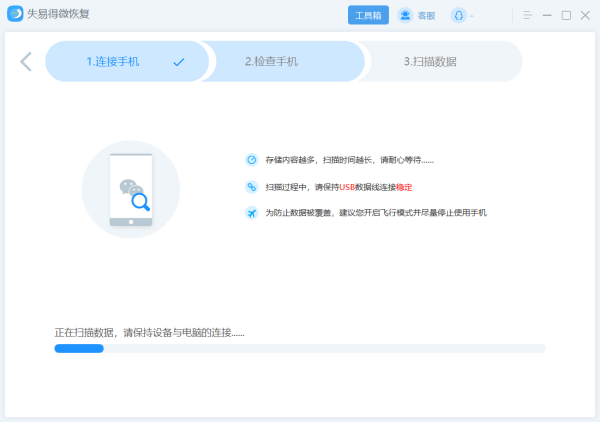Click the 失易得微恢复 app logo

pyautogui.click(x=15, y=14)
